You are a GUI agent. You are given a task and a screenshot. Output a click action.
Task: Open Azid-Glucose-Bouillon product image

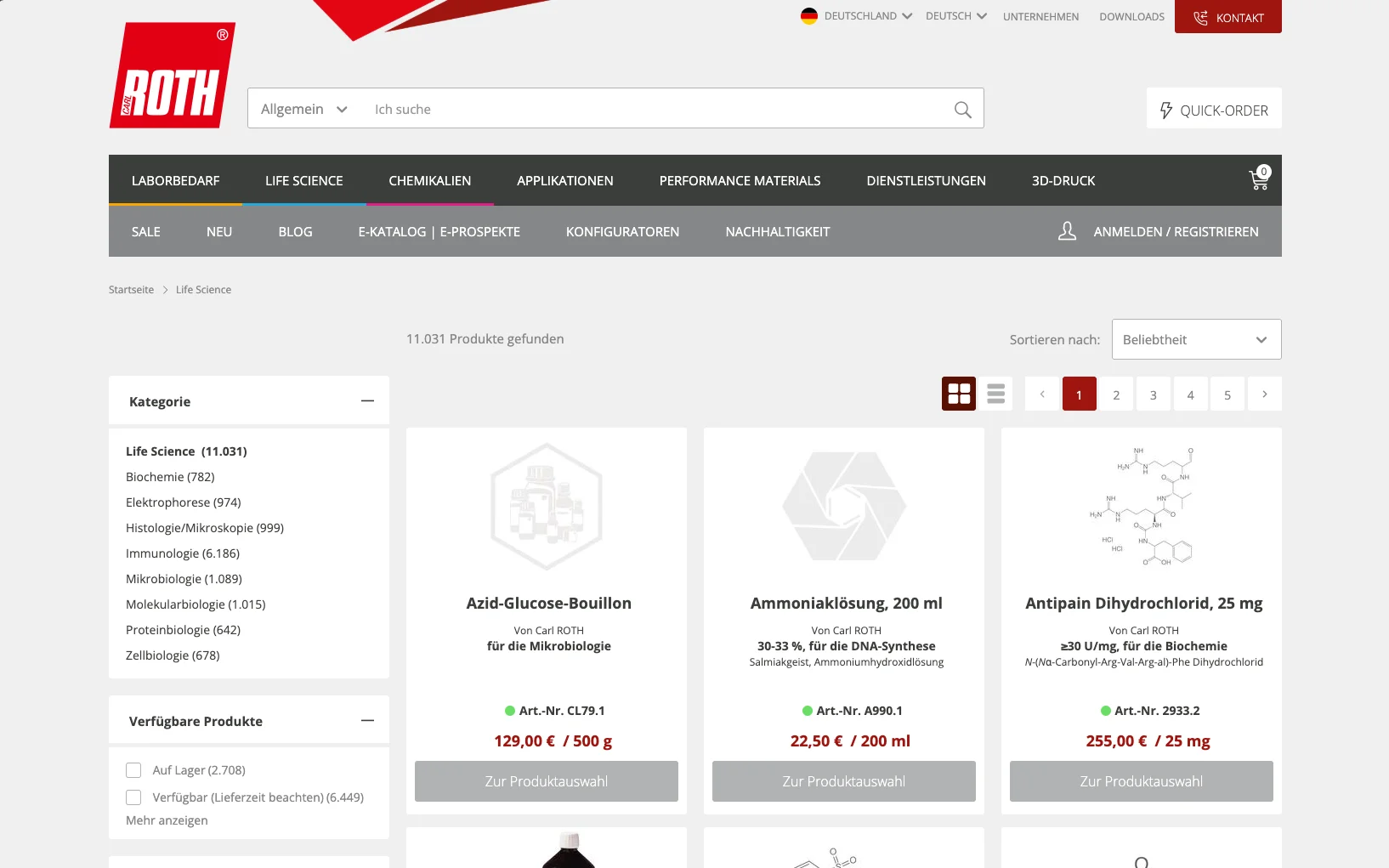[x=547, y=506]
